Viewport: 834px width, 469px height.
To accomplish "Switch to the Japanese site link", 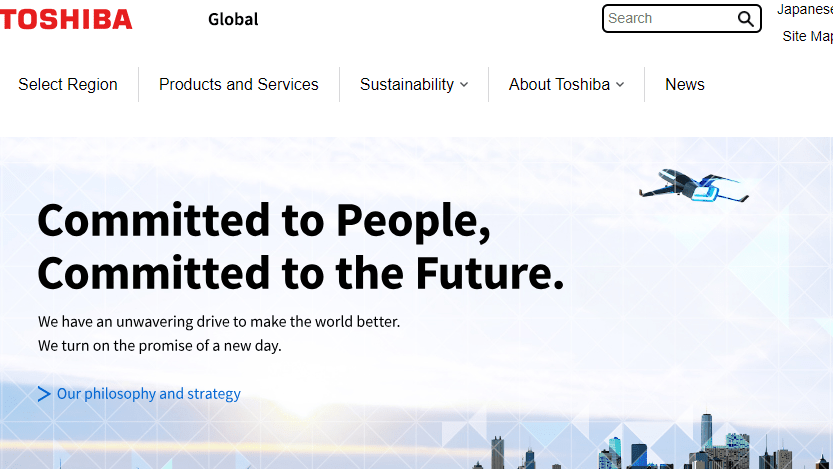I will click(x=805, y=10).
